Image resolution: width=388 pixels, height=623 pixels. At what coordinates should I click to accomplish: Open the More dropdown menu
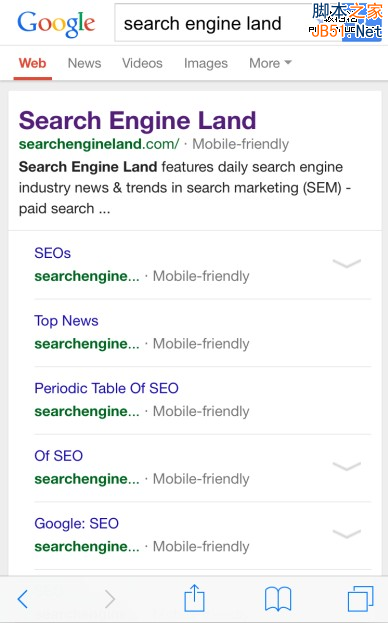pos(270,63)
